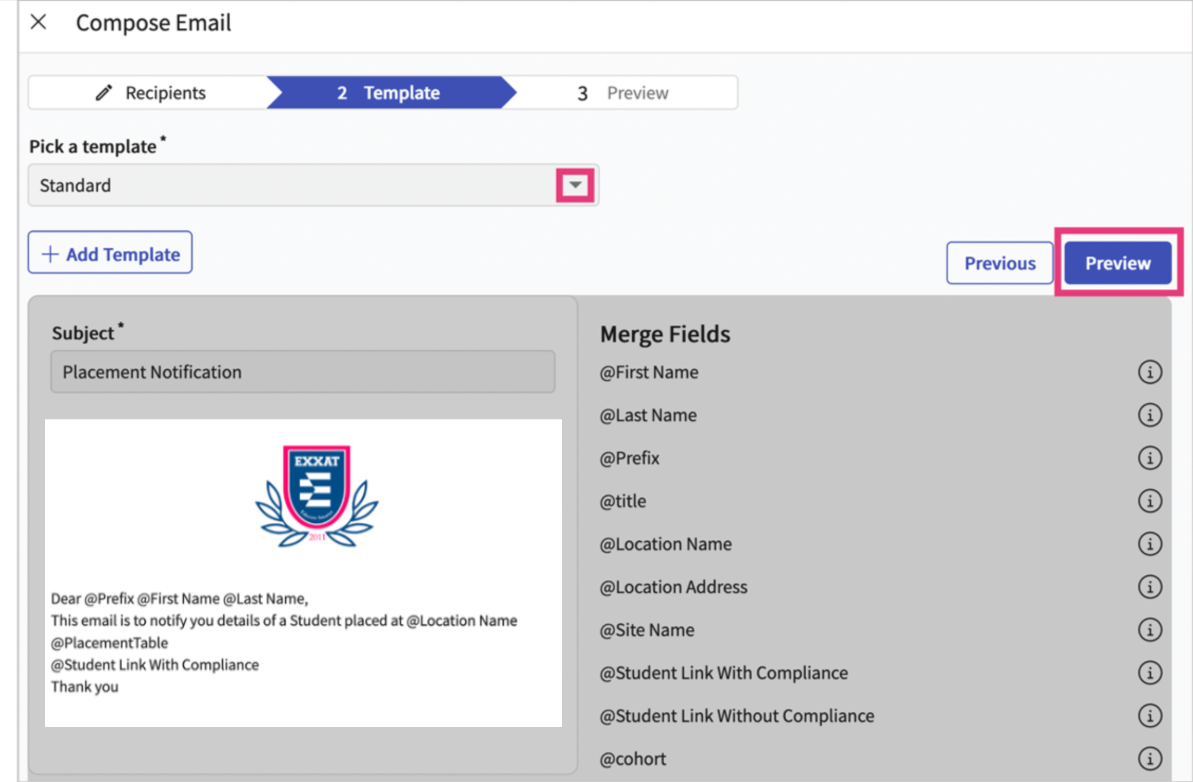This screenshot has width=1193, height=782.
Task: Click the Exxat logo in email body
Action: coord(316,496)
